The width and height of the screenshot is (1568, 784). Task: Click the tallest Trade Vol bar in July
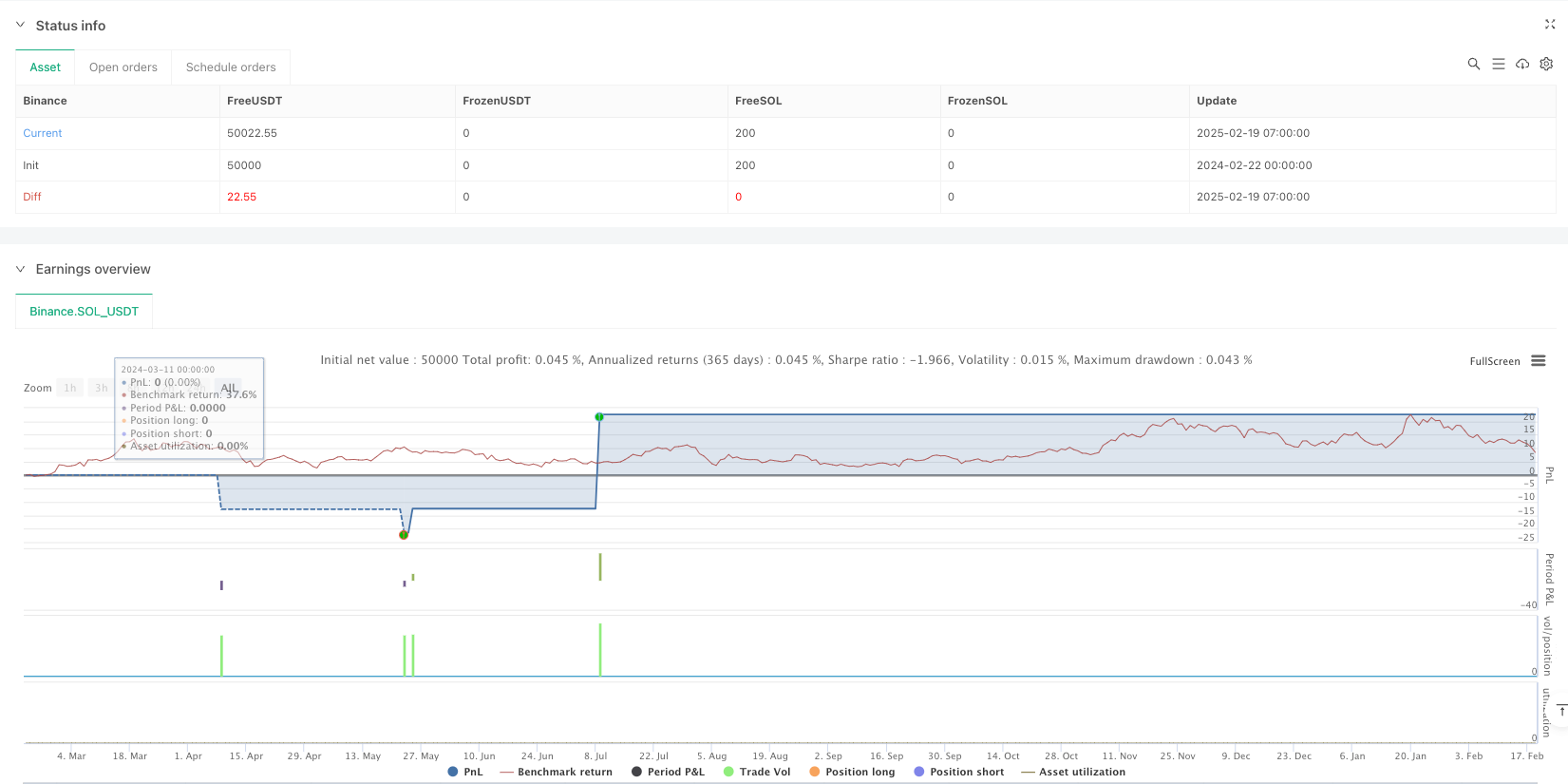(x=600, y=650)
